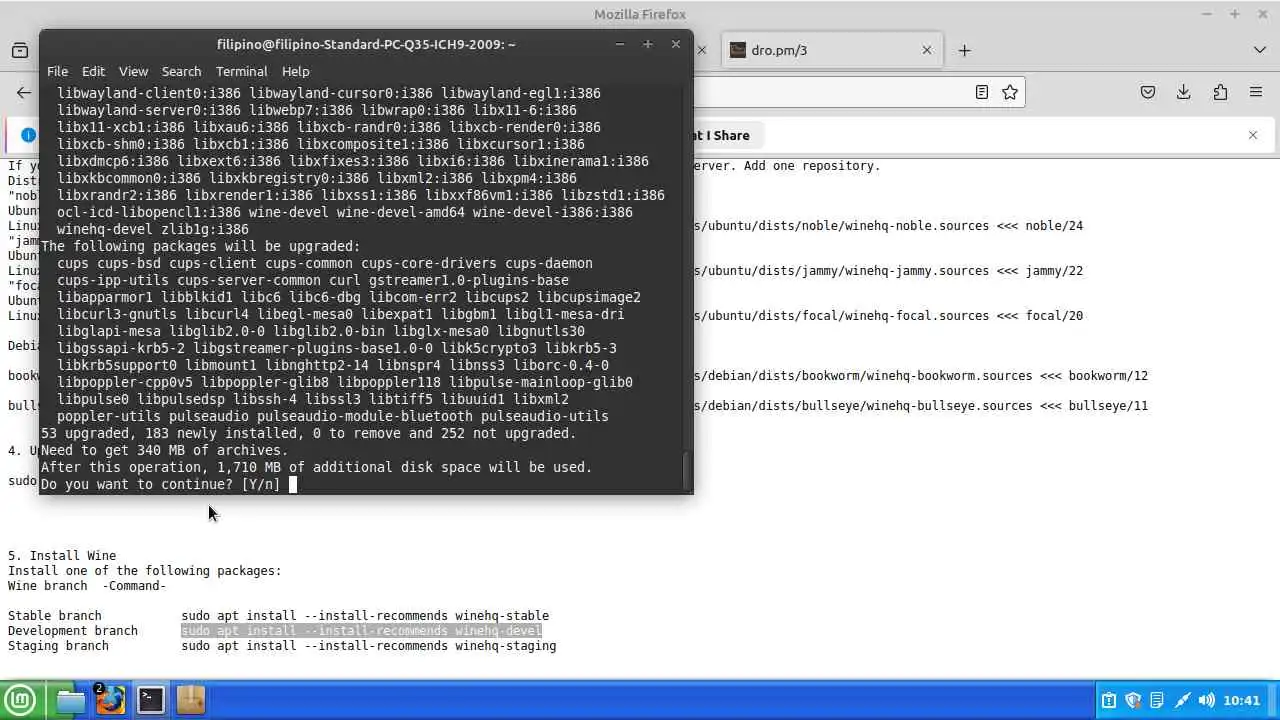This screenshot has height=720, width=1280.
Task: Open the terminal File menu
Action: 57,71
